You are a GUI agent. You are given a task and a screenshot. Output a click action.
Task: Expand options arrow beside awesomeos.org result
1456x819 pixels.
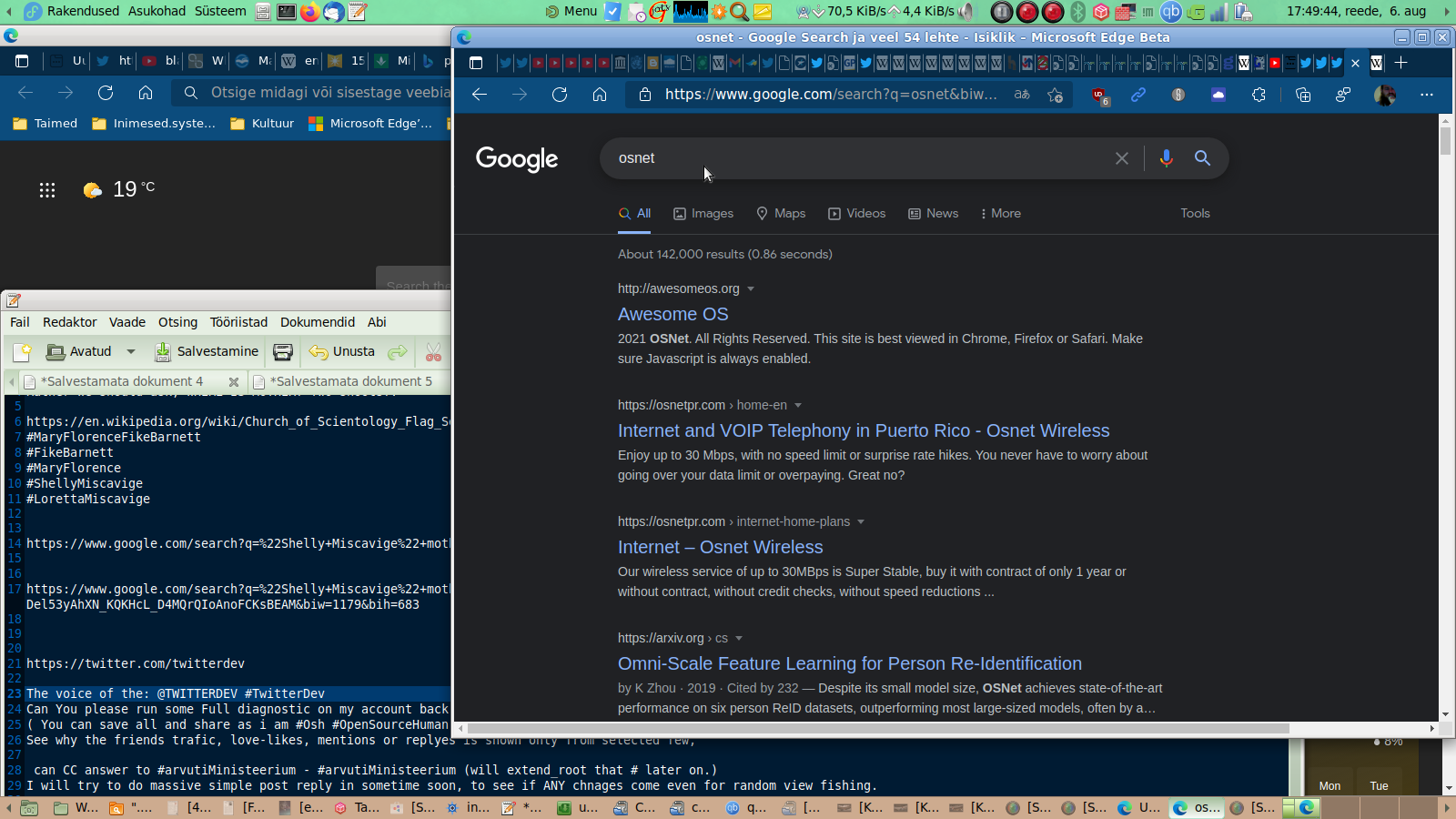(x=751, y=289)
